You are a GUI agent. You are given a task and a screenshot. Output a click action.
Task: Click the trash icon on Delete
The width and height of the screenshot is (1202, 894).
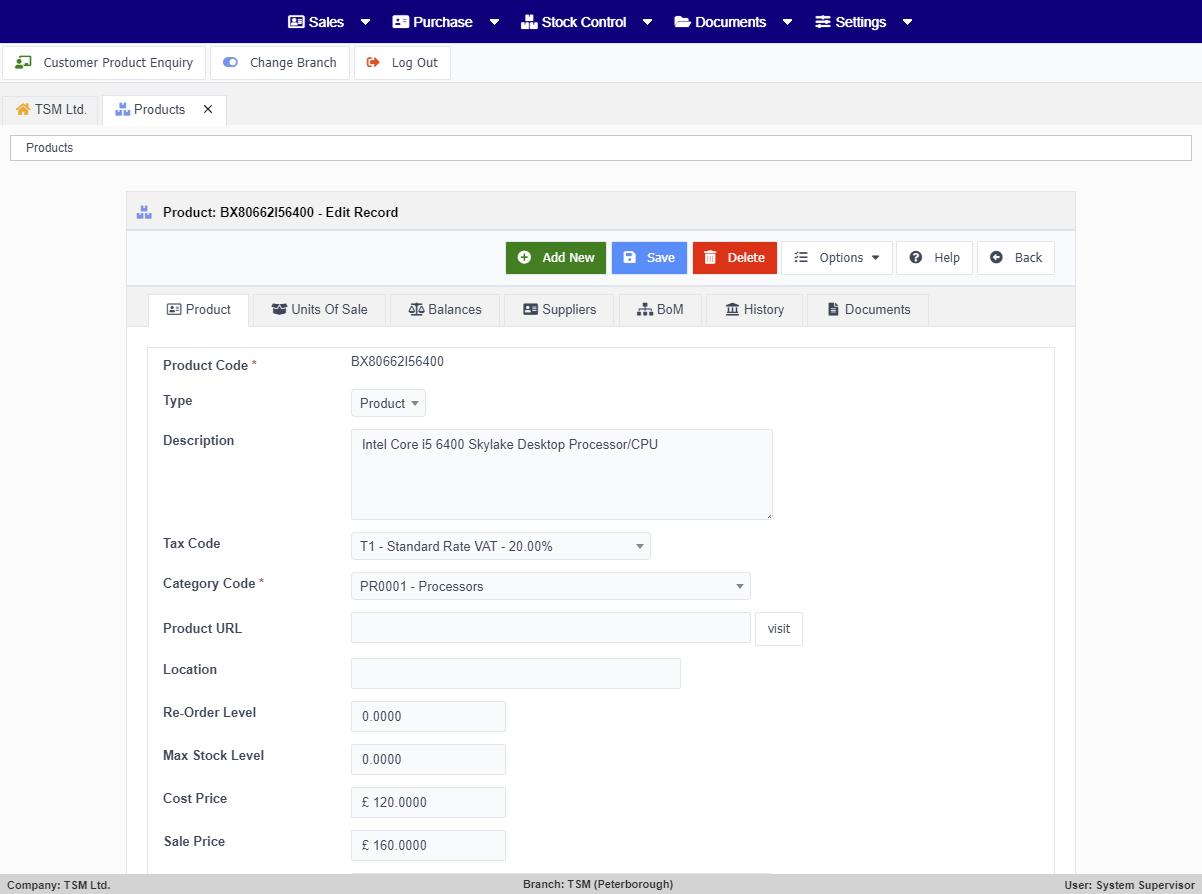710,257
